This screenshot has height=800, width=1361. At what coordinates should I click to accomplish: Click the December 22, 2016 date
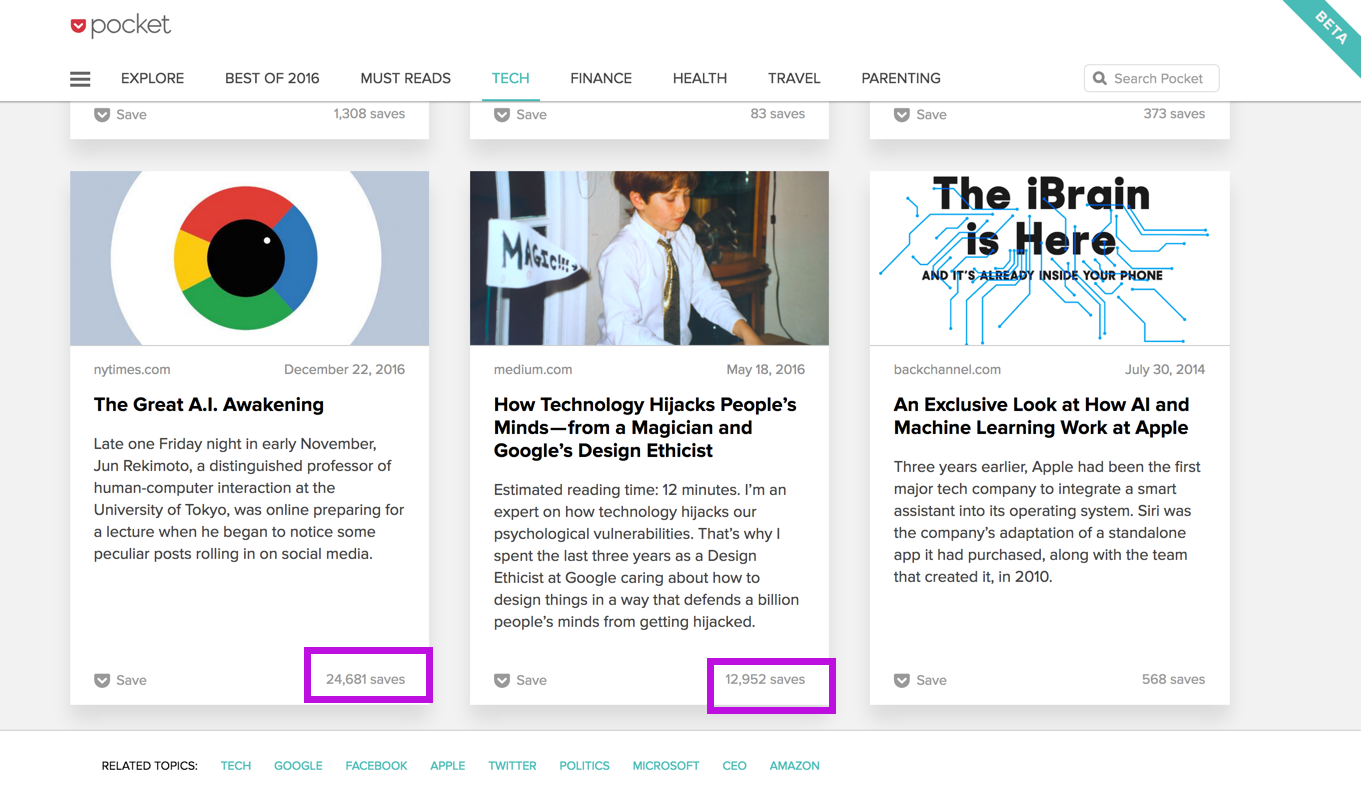tap(344, 369)
